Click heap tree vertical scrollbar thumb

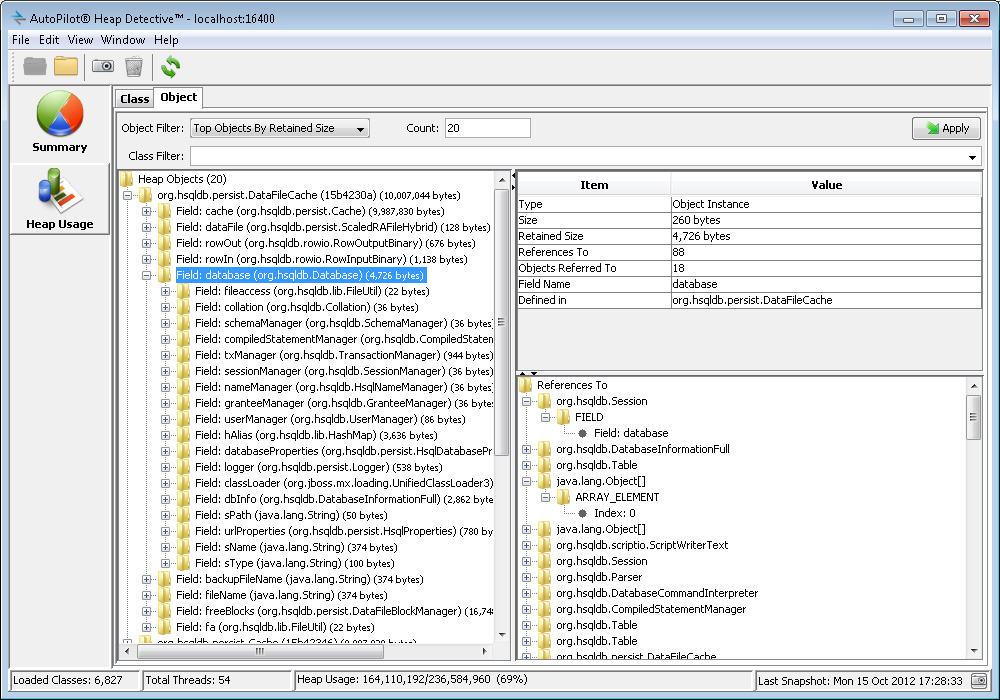[x=501, y=323]
